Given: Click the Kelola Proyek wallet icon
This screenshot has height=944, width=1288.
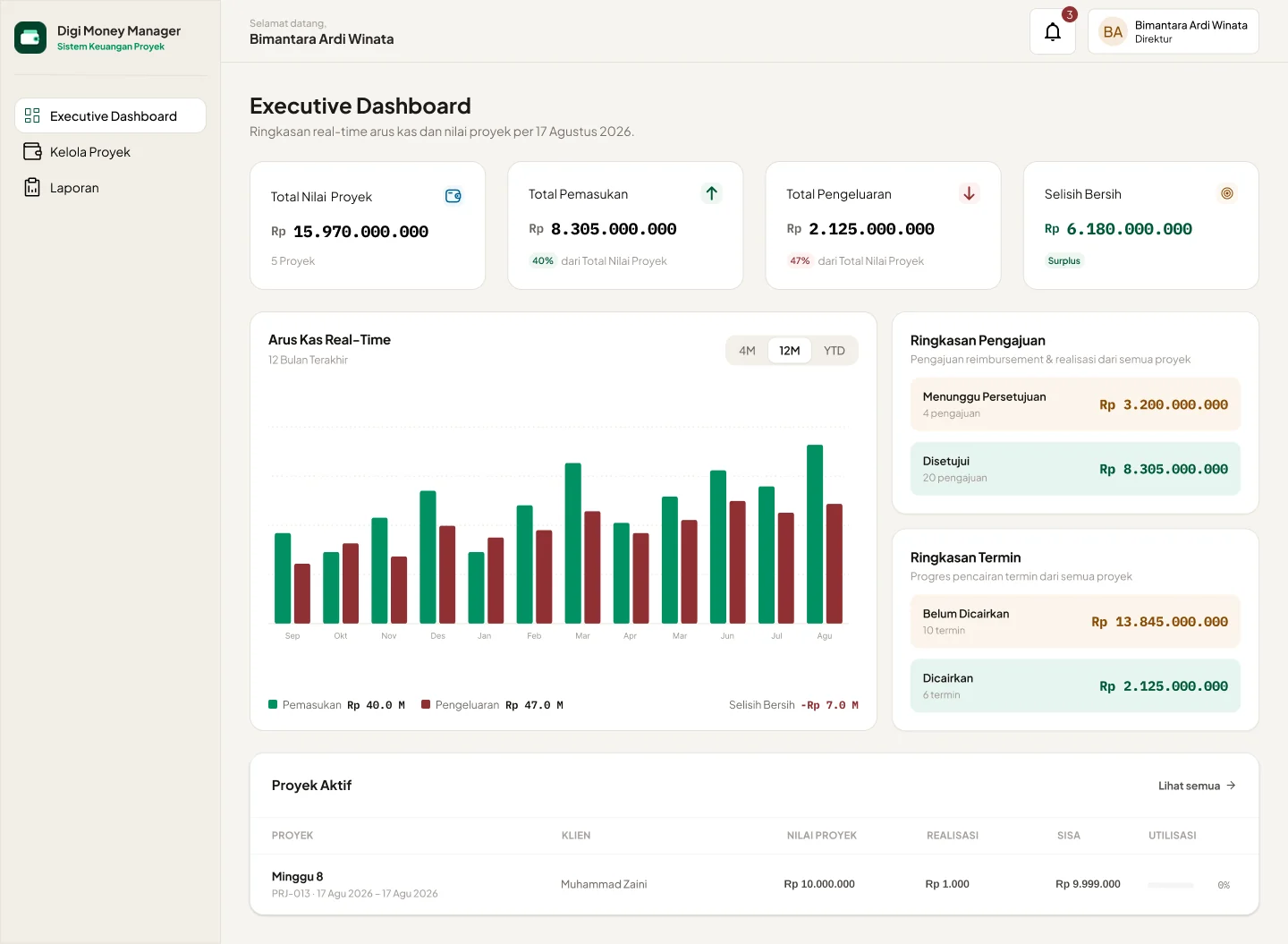Looking at the screenshot, I should [32, 151].
